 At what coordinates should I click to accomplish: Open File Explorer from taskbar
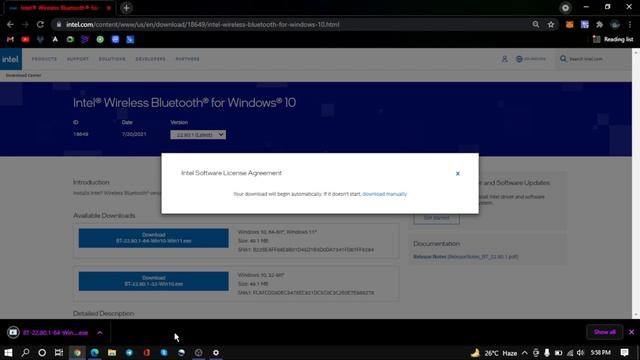coord(112,353)
